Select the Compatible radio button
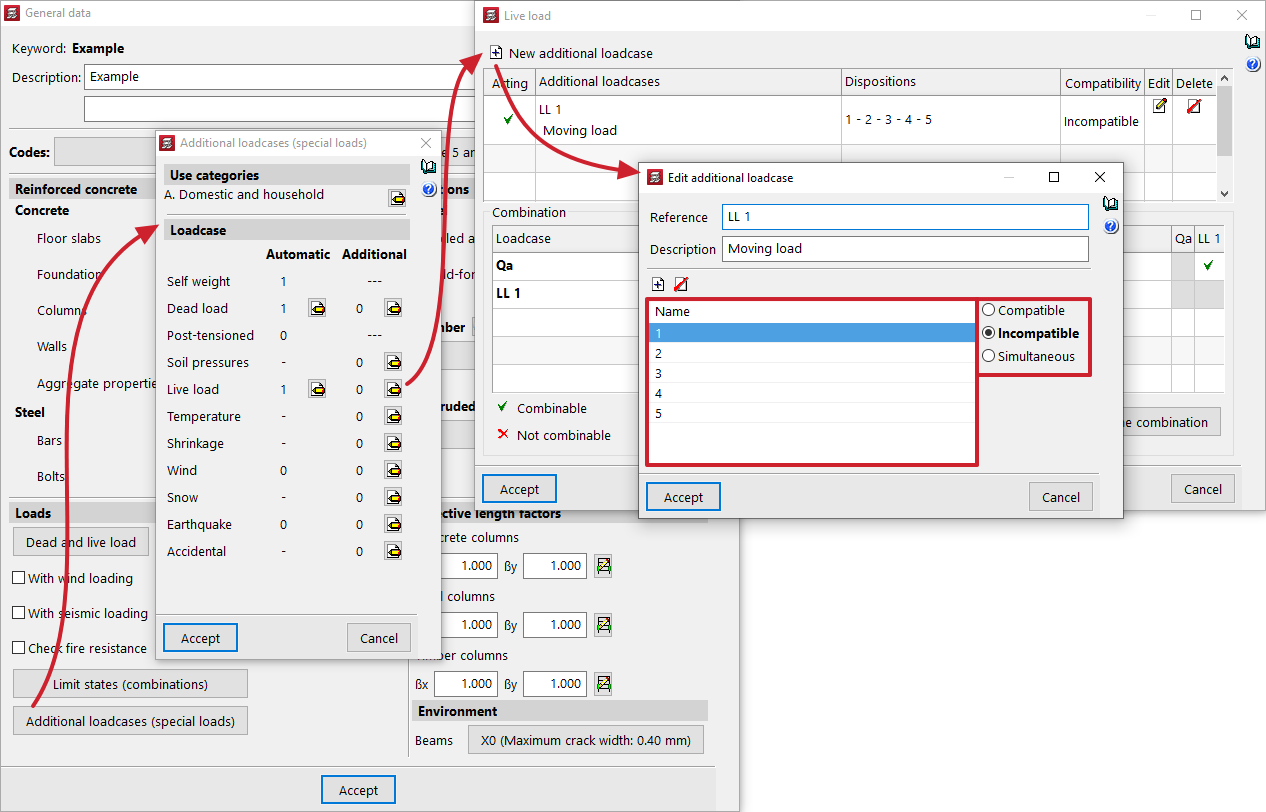The height and width of the screenshot is (812, 1266). point(989,311)
